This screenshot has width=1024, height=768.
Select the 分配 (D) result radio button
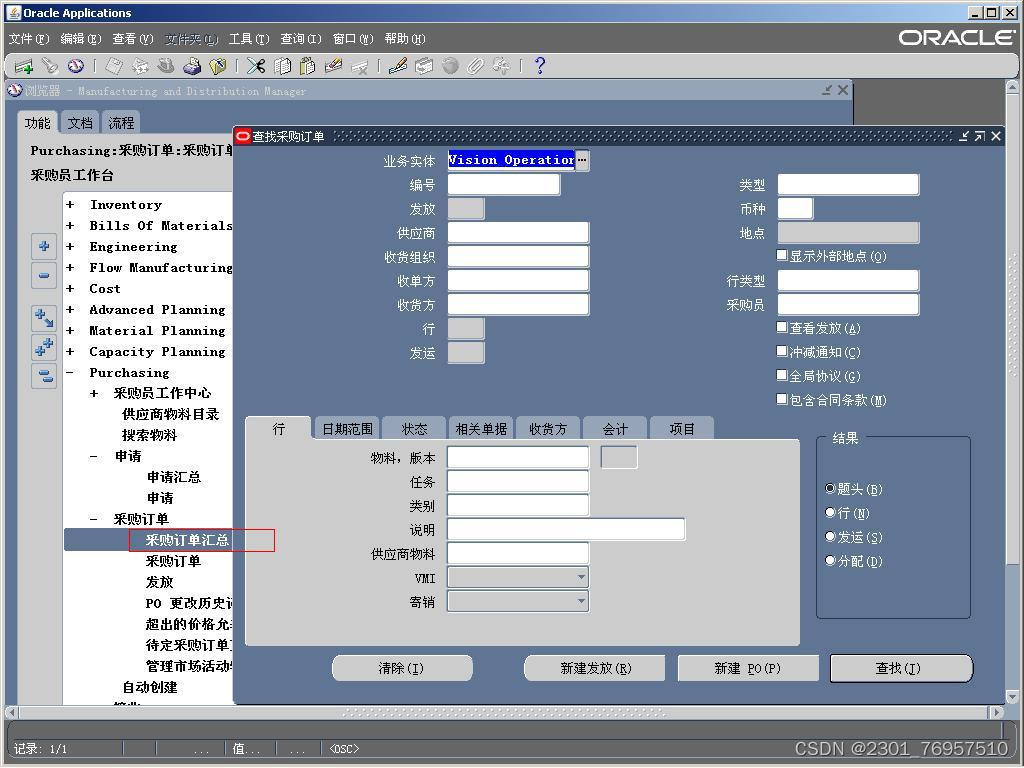click(x=830, y=560)
